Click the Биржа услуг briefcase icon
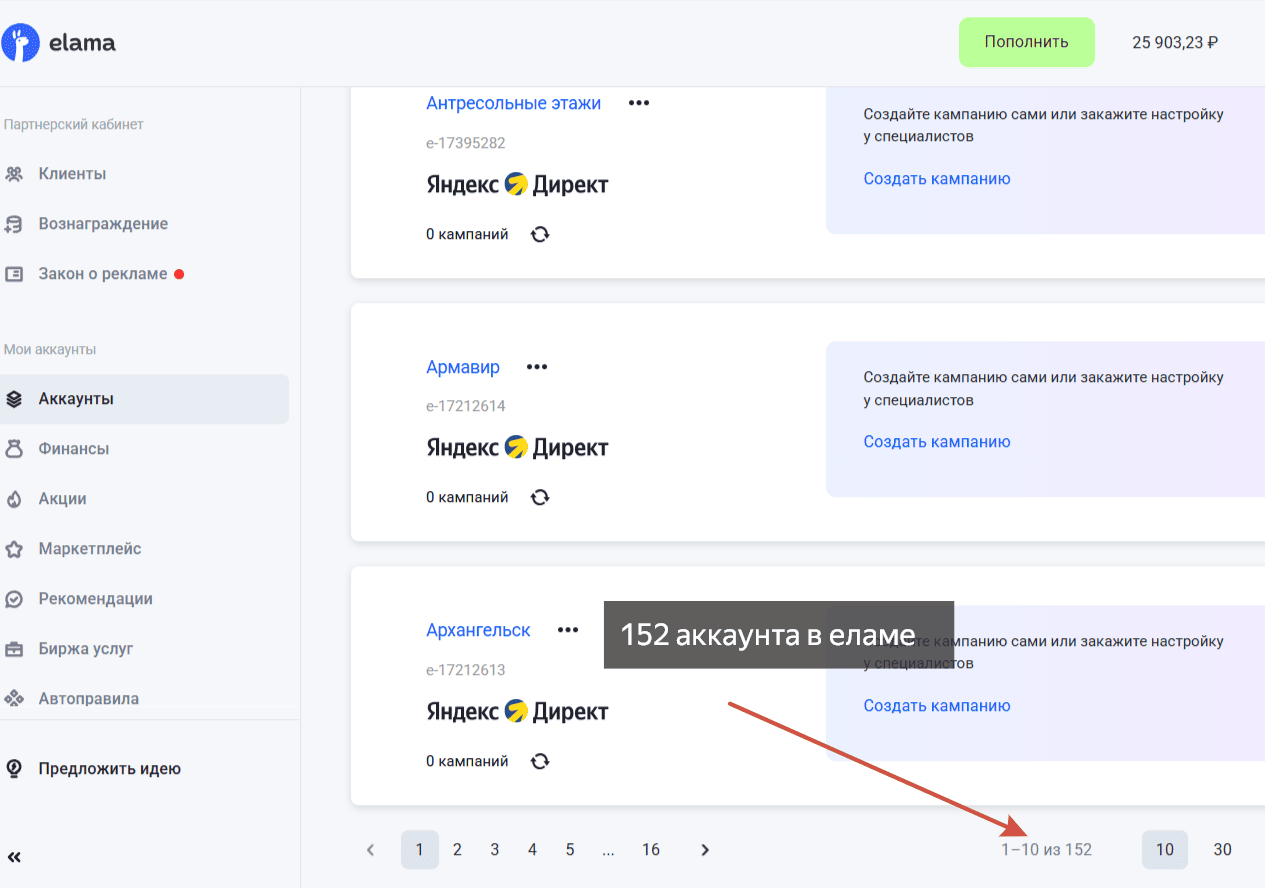Viewport: 1265px width, 888px height. coord(14,649)
